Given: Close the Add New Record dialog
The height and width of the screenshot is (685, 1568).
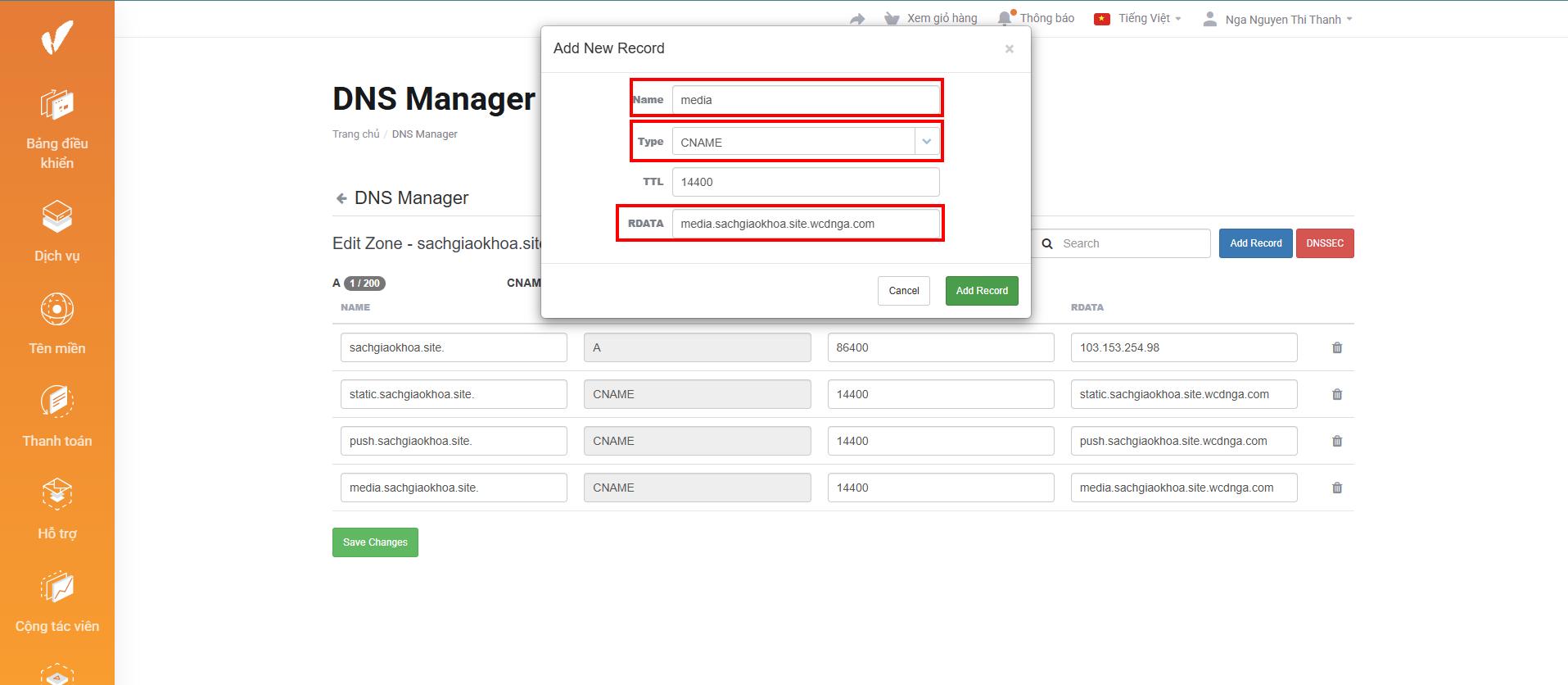Looking at the screenshot, I should pos(1009,49).
